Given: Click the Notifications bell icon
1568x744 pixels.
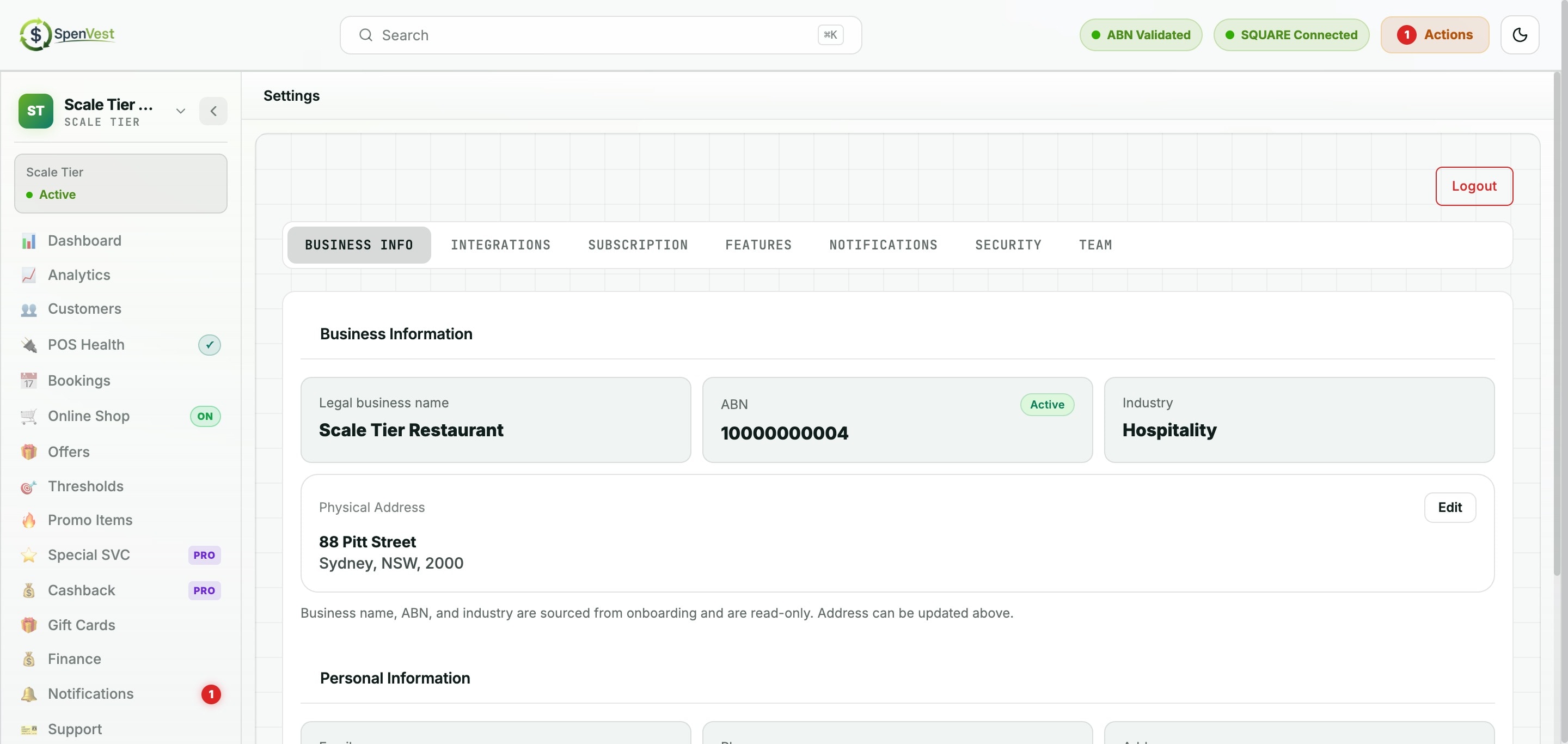Looking at the screenshot, I should [29, 694].
